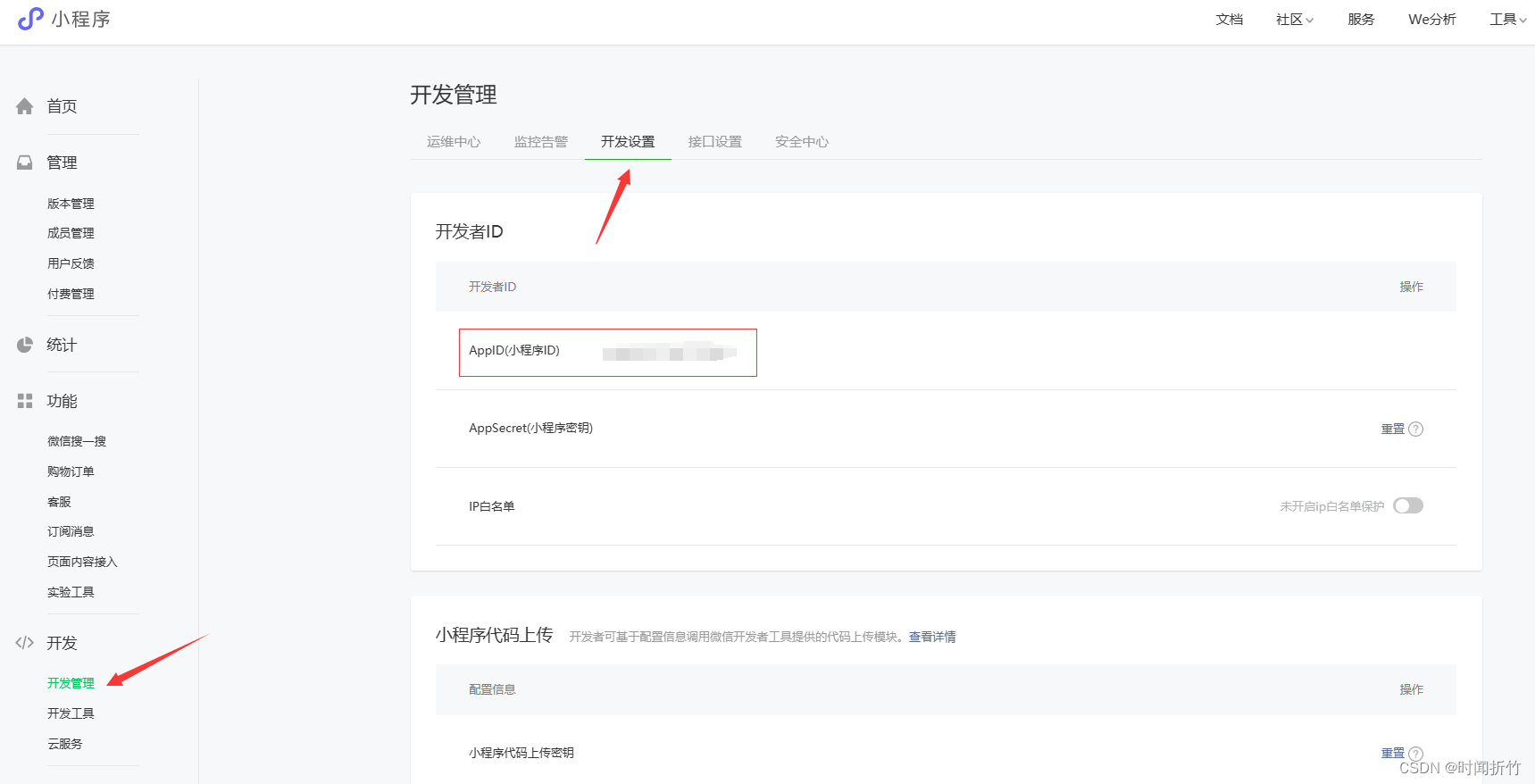The height and width of the screenshot is (784, 1535).
Task: Click 重置 for AppSecret(小程序密钥)
Action: coord(1393,429)
